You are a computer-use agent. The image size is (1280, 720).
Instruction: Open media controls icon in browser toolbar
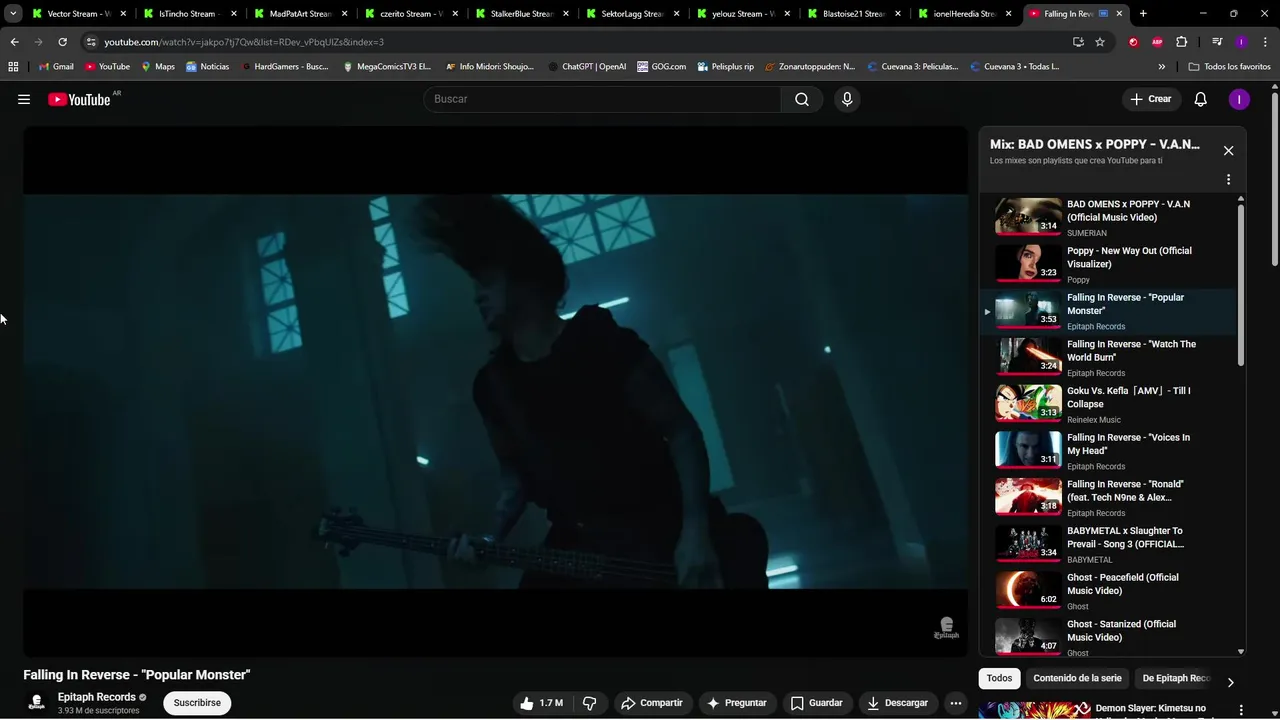(x=1217, y=42)
